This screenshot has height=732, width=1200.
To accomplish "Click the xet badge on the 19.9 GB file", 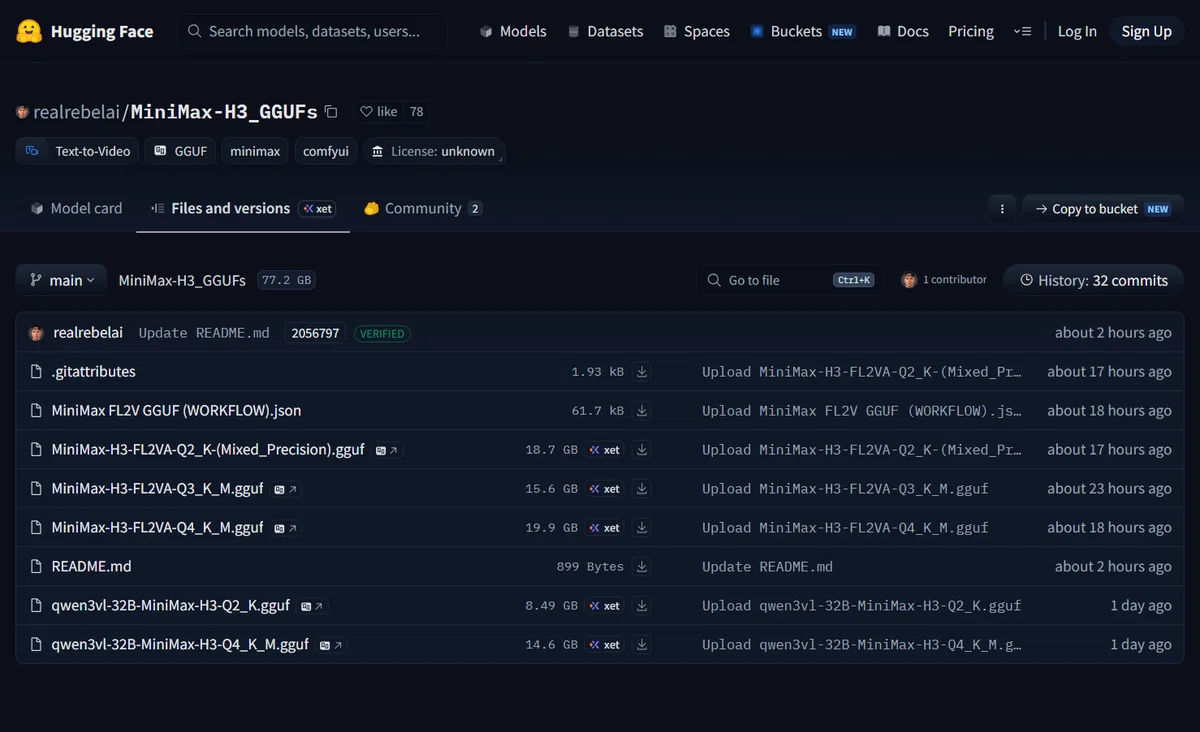I will pyautogui.click(x=605, y=528).
